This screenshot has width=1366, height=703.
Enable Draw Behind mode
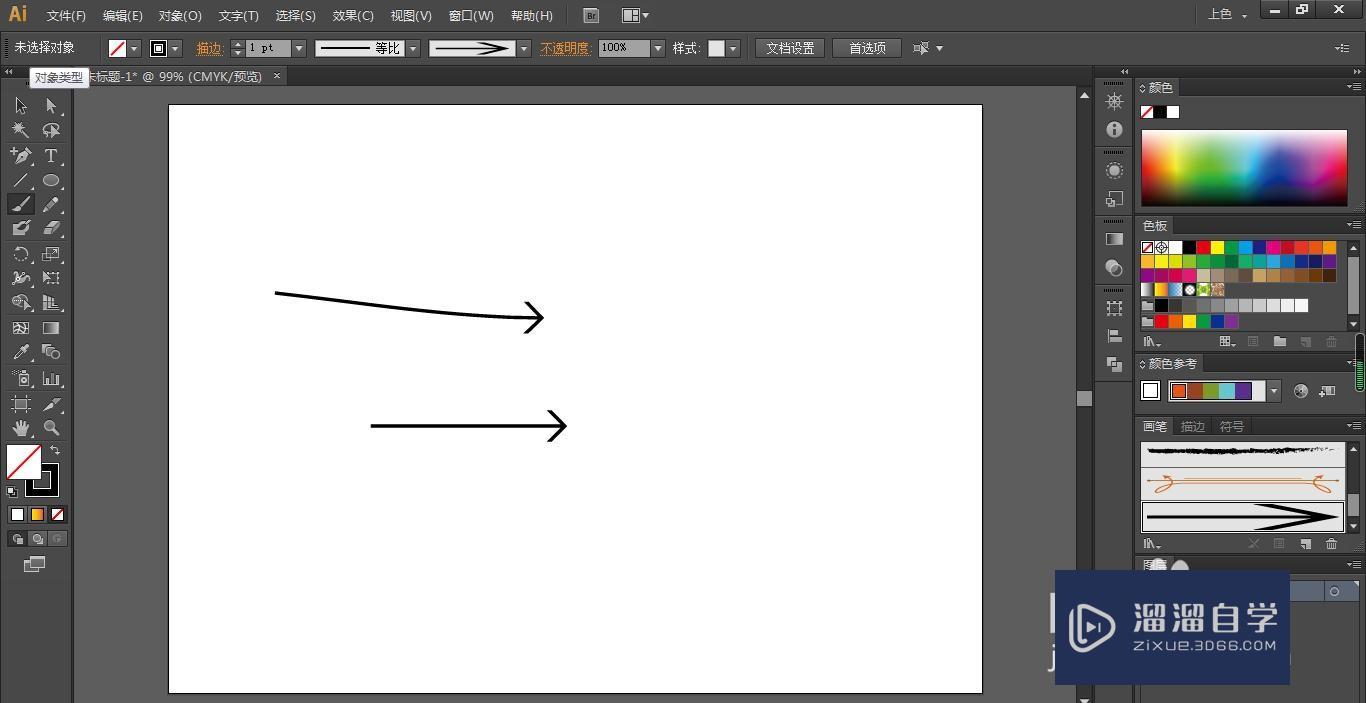point(37,539)
